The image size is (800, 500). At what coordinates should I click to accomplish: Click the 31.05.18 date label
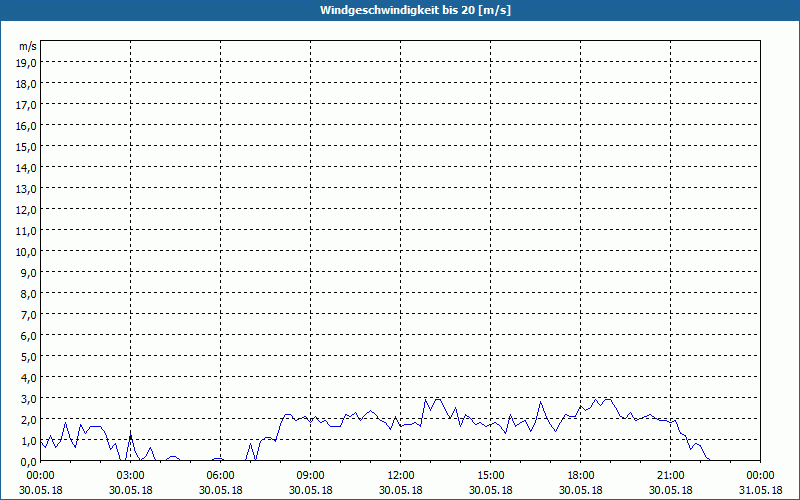click(760, 490)
